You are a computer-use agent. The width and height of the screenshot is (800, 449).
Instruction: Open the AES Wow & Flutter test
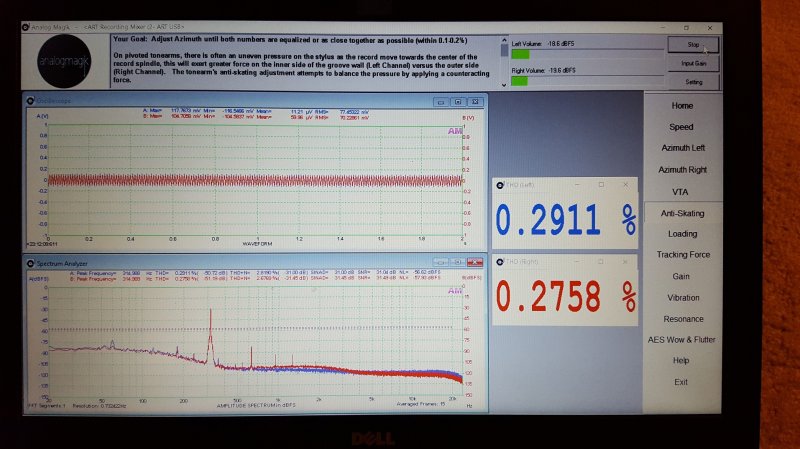[x=682, y=339]
